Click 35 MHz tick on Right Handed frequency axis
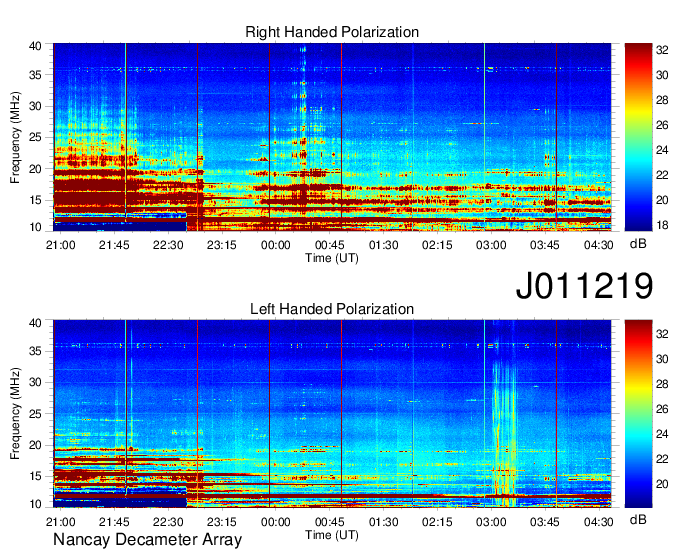680x552 pixels. click(35, 75)
